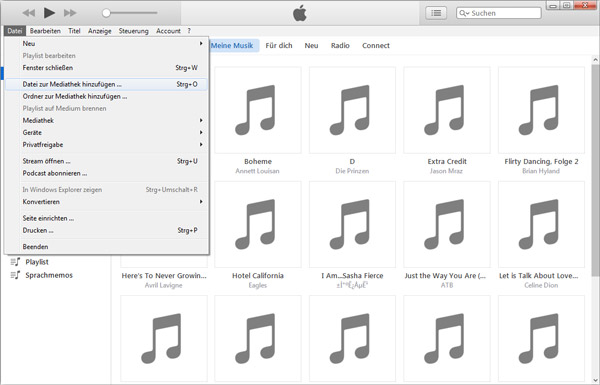The height and width of the screenshot is (385, 600).
Task: Open the Flirty Dancing, Folge 2 album
Action: (x=541, y=110)
